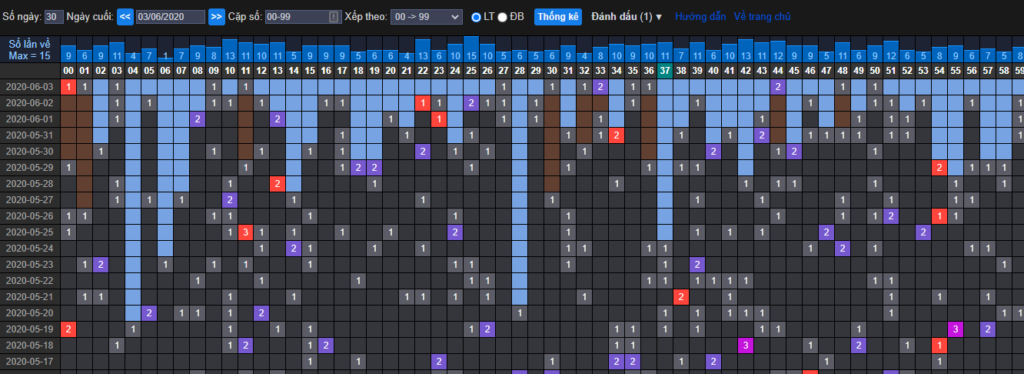The image size is (1024, 374).
Task: Click magenta 3 in column 42 on 2020-05-18
Action: pos(746,345)
